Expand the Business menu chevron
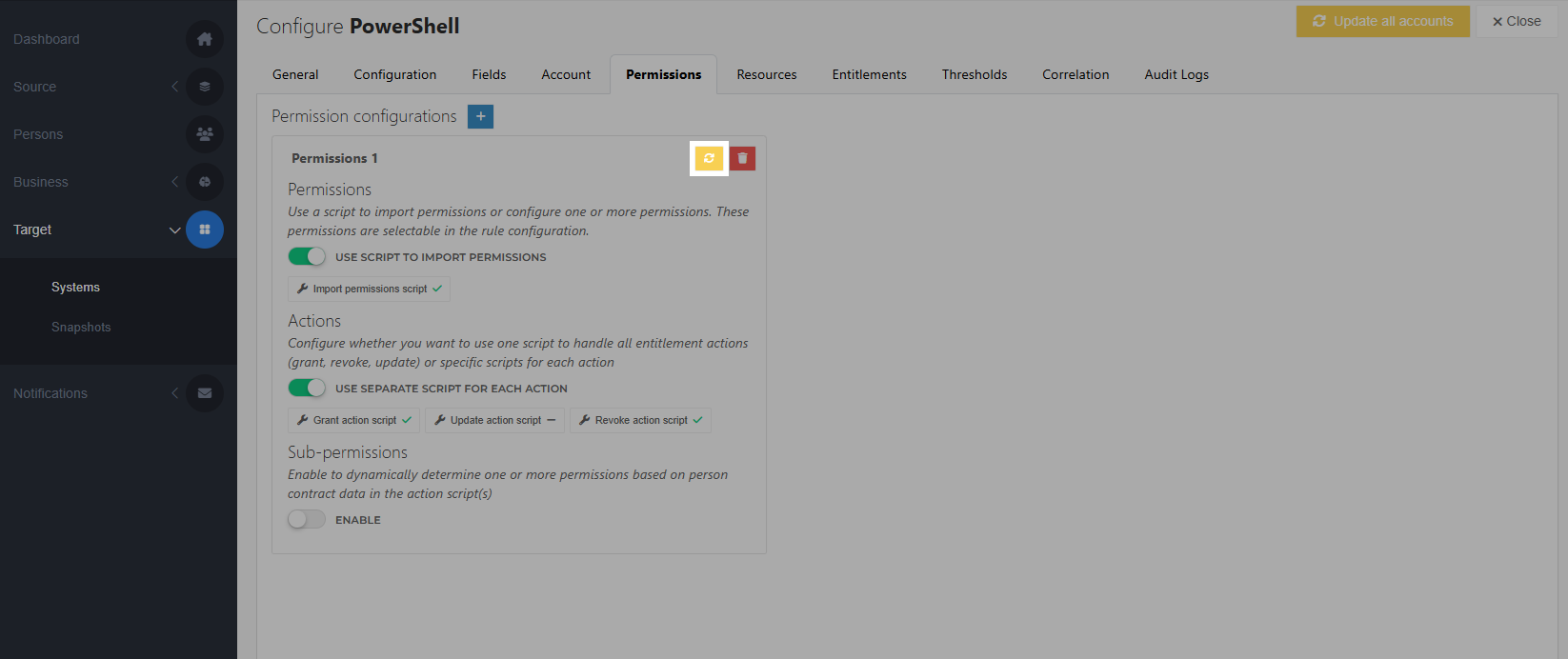Viewport: 1568px width, 659px height. 174,182
